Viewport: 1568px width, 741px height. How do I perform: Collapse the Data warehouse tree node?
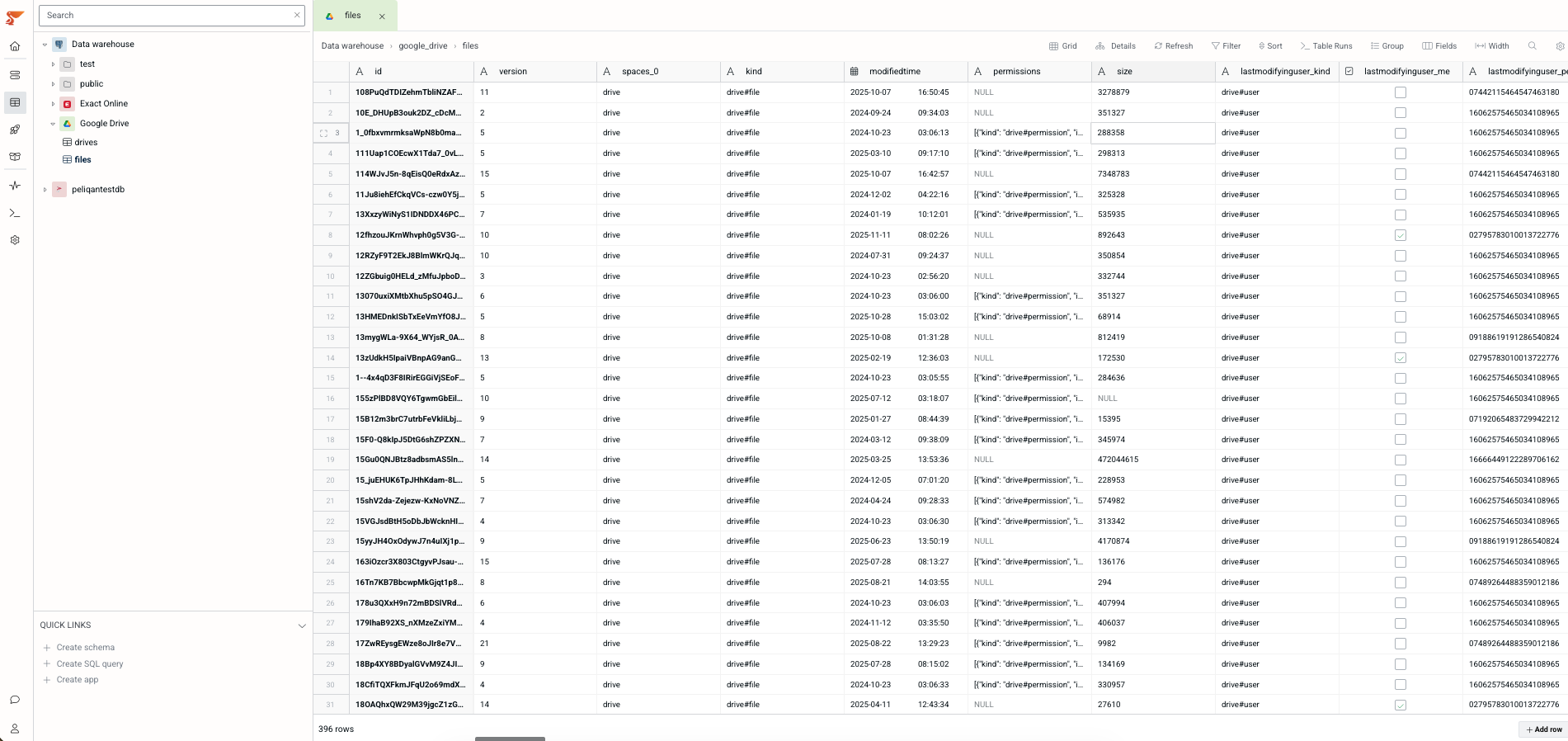pyautogui.click(x=45, y=45)
